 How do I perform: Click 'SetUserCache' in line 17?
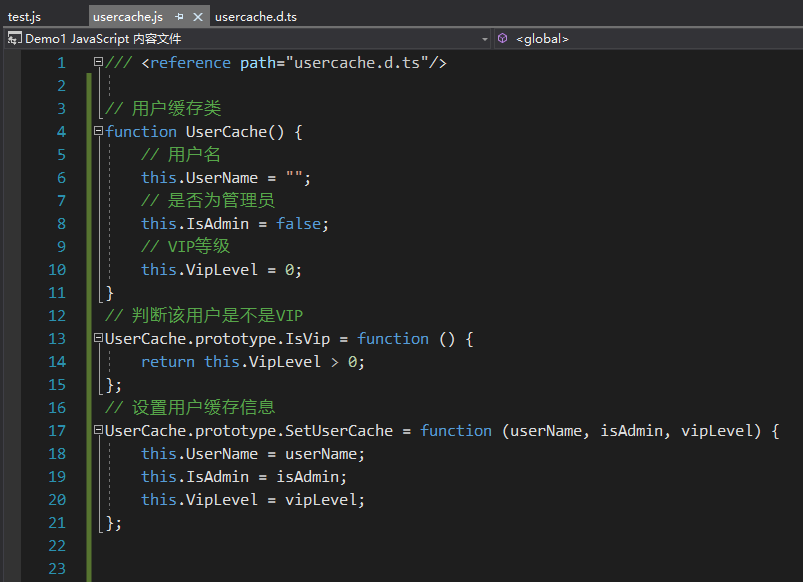(x=339, y=431)
